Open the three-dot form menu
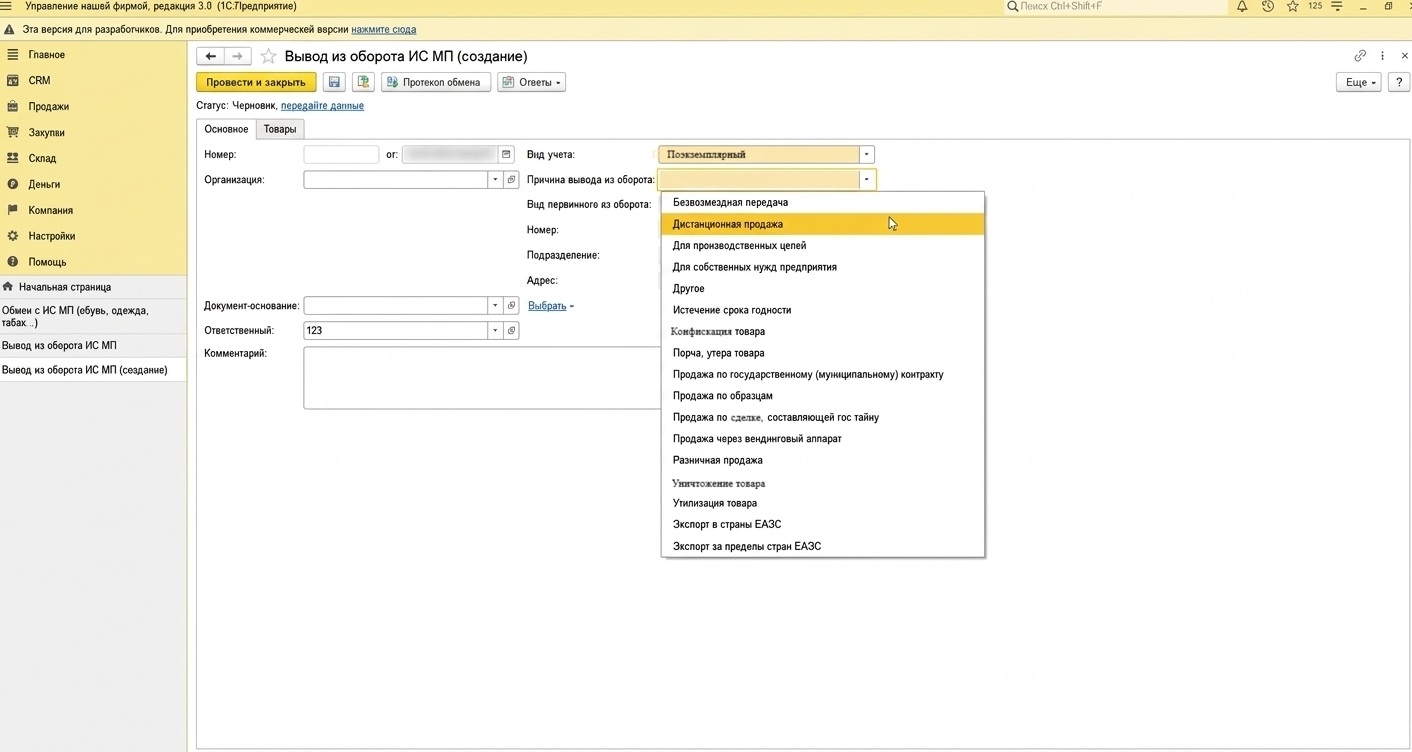The width and height of the screenshot is (1412, 752). [x=1383, y=56]
